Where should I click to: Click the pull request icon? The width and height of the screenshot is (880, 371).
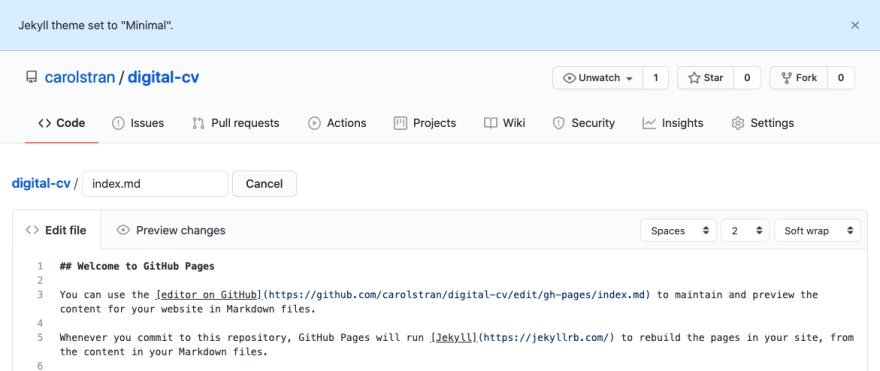click(x=198, y=123)
